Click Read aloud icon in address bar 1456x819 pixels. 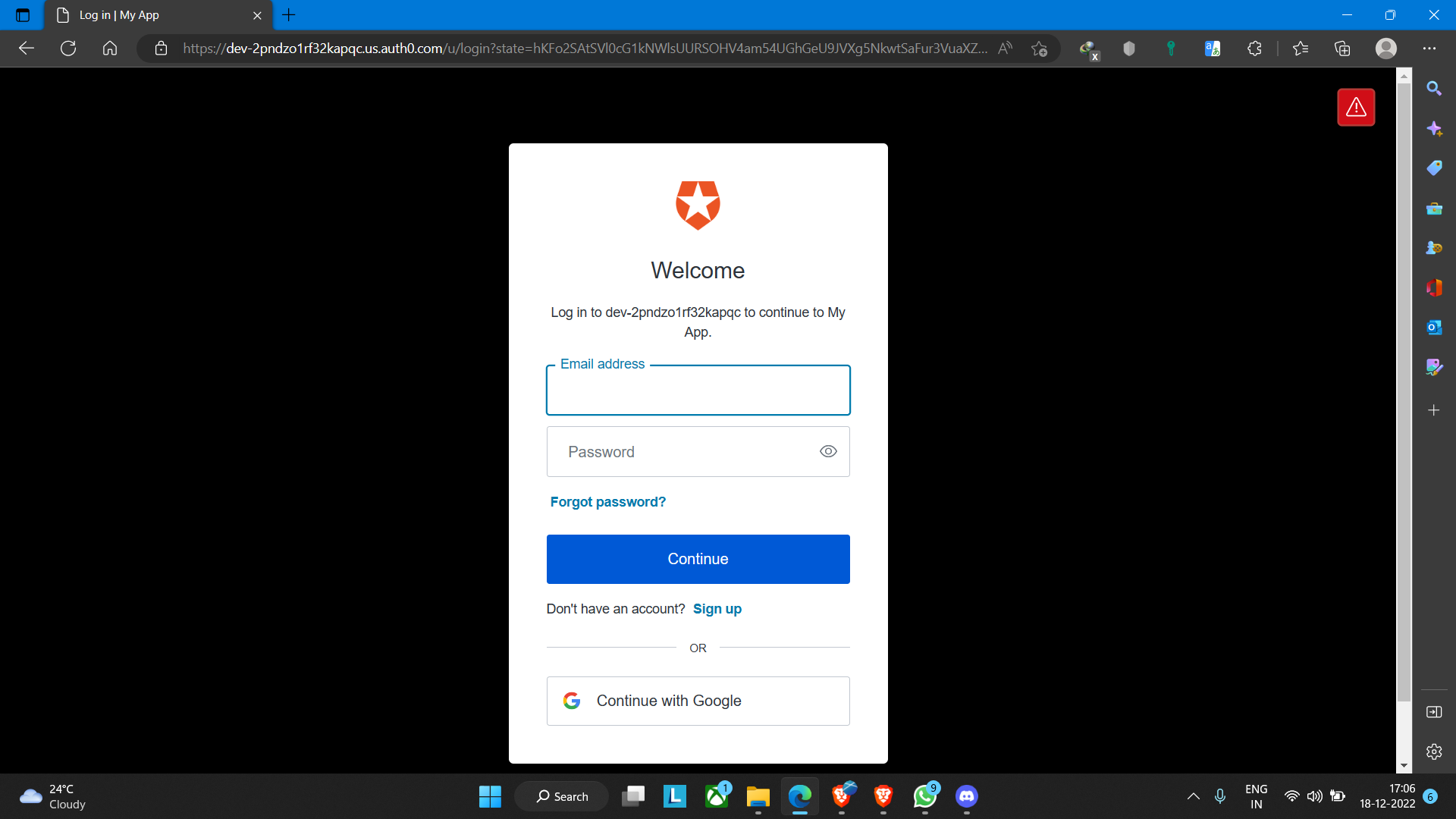[x=1006, y=49]
